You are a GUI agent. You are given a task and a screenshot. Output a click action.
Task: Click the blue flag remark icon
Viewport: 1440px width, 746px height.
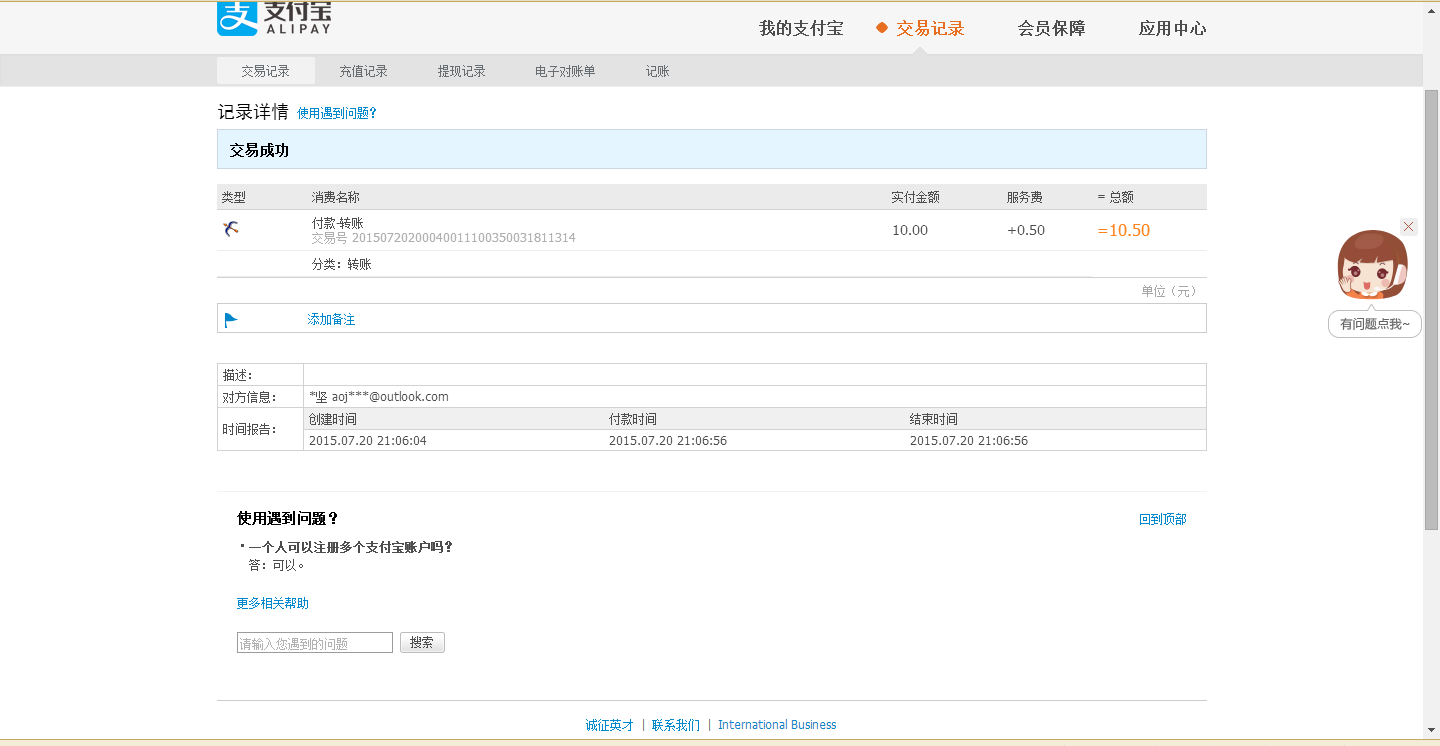click(x=231, y=320)
